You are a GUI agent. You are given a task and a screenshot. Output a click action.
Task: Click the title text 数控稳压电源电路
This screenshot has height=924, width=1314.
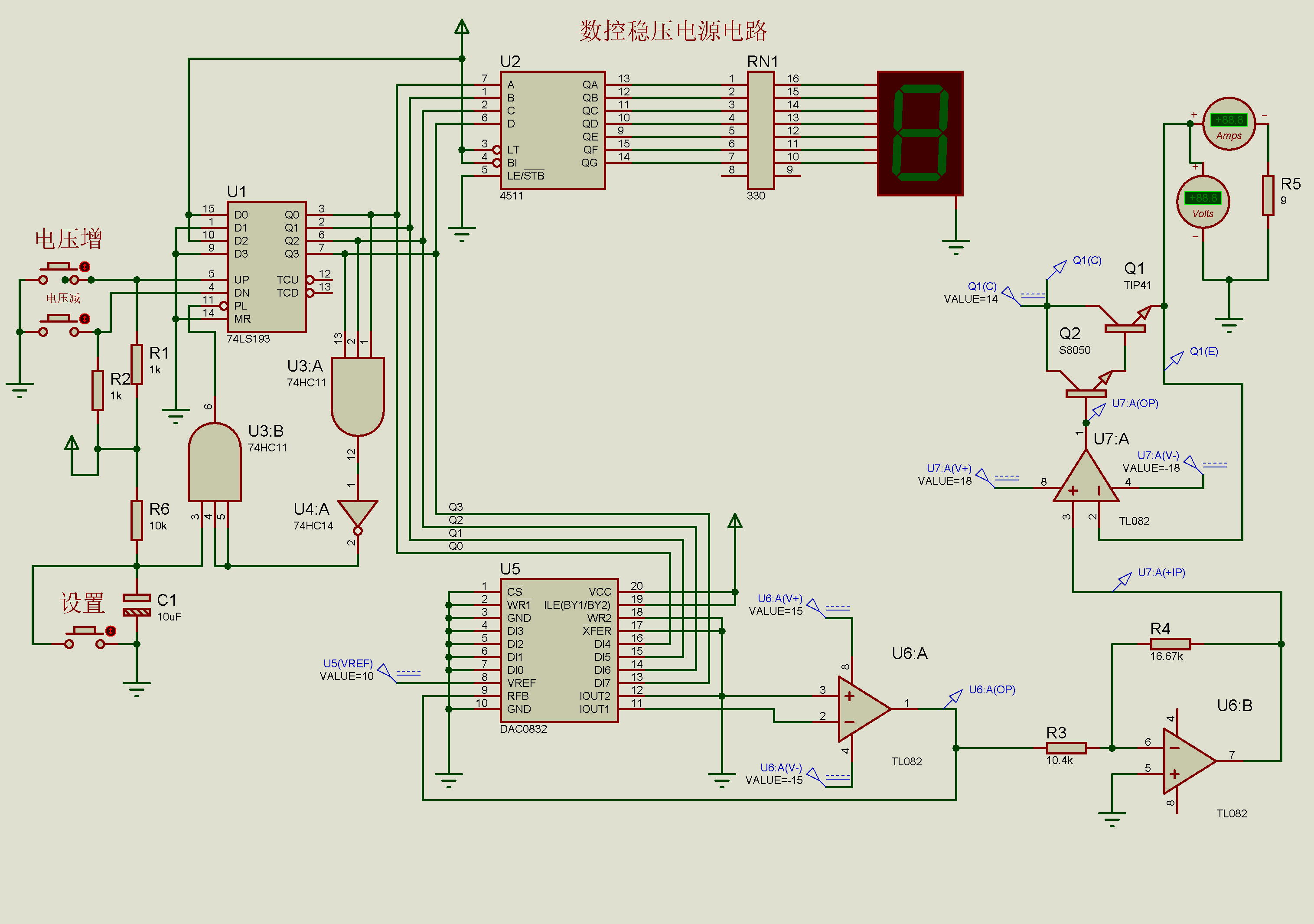point(673,30)
